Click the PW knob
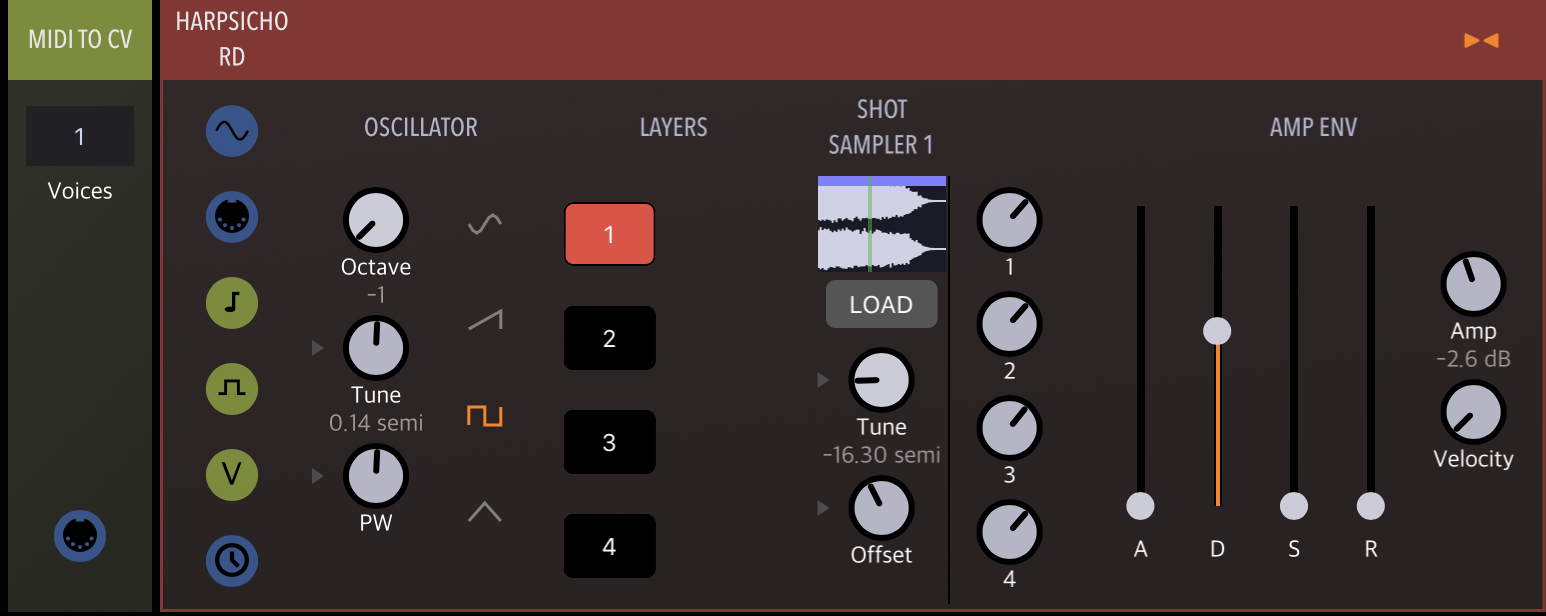Screen dimensions: 1546x616 pyautogui.click(x=376, y=476)
